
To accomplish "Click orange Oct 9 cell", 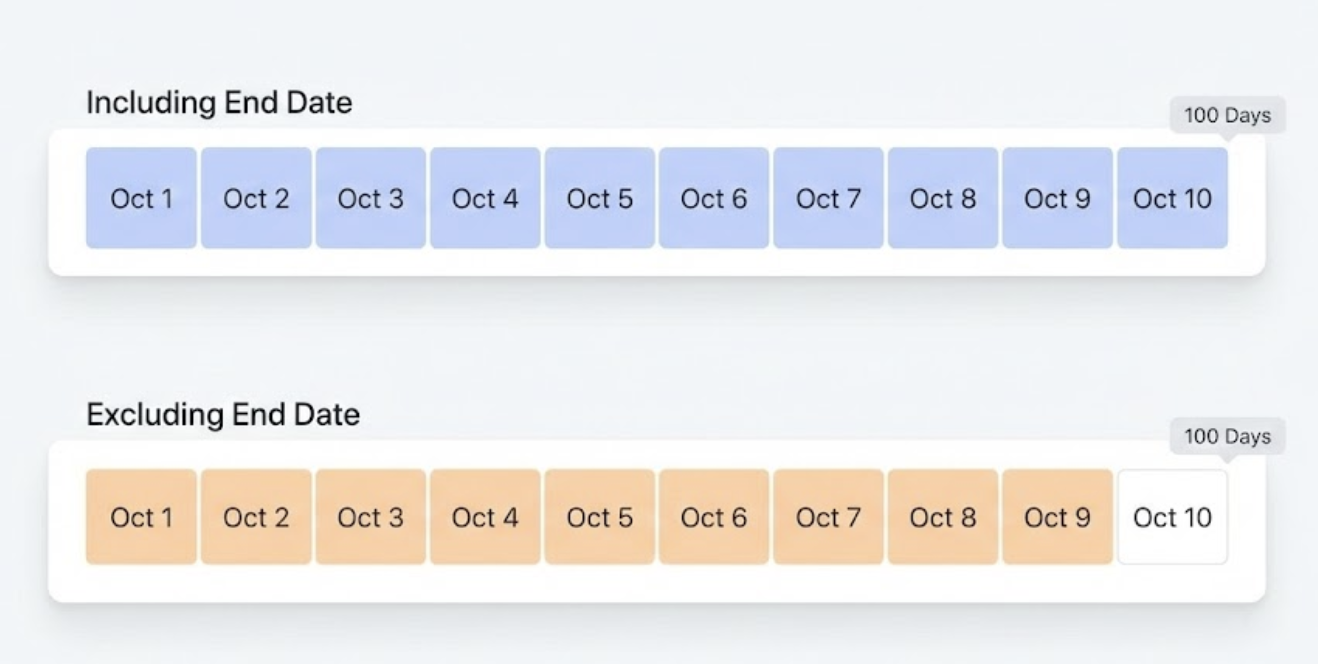I will click(1057, 517).
